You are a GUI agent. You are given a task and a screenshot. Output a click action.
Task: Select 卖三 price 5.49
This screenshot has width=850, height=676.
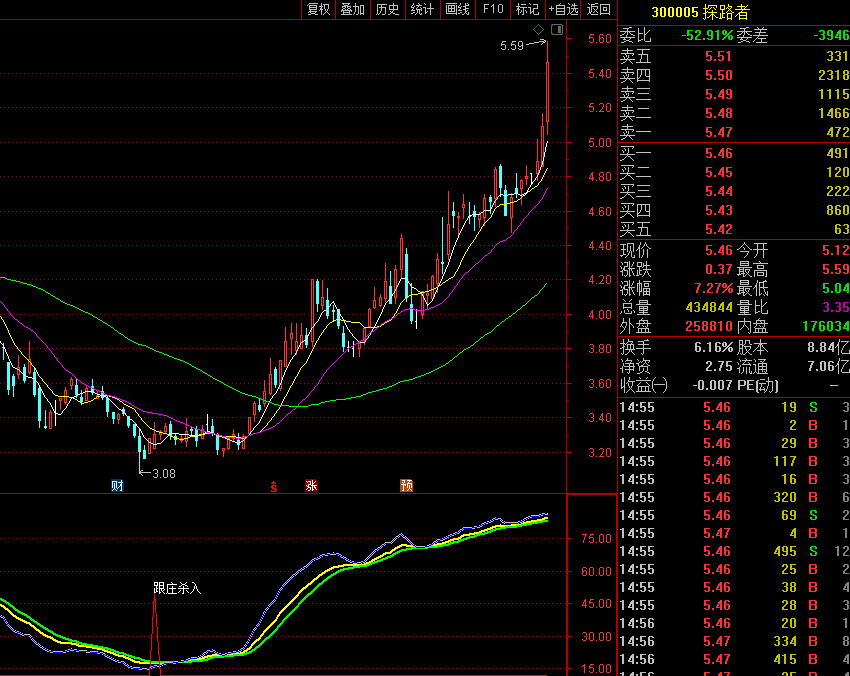[718, 94]
